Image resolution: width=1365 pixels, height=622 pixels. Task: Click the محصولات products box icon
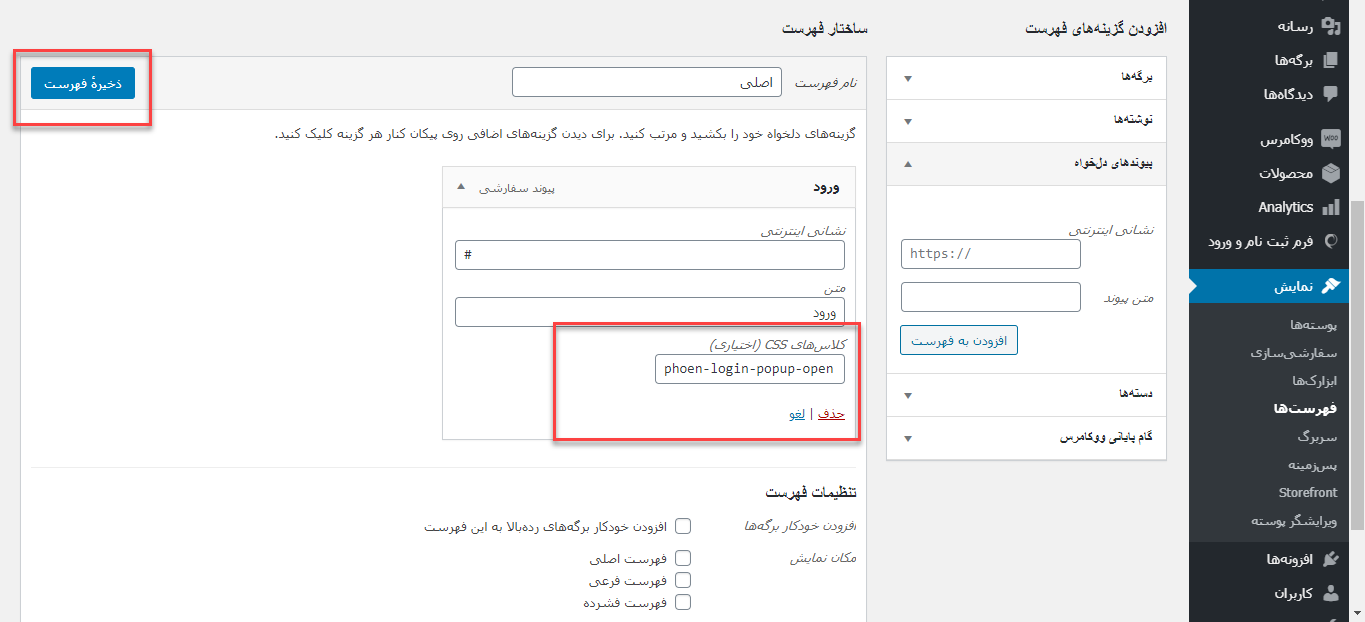[1330, 173]
